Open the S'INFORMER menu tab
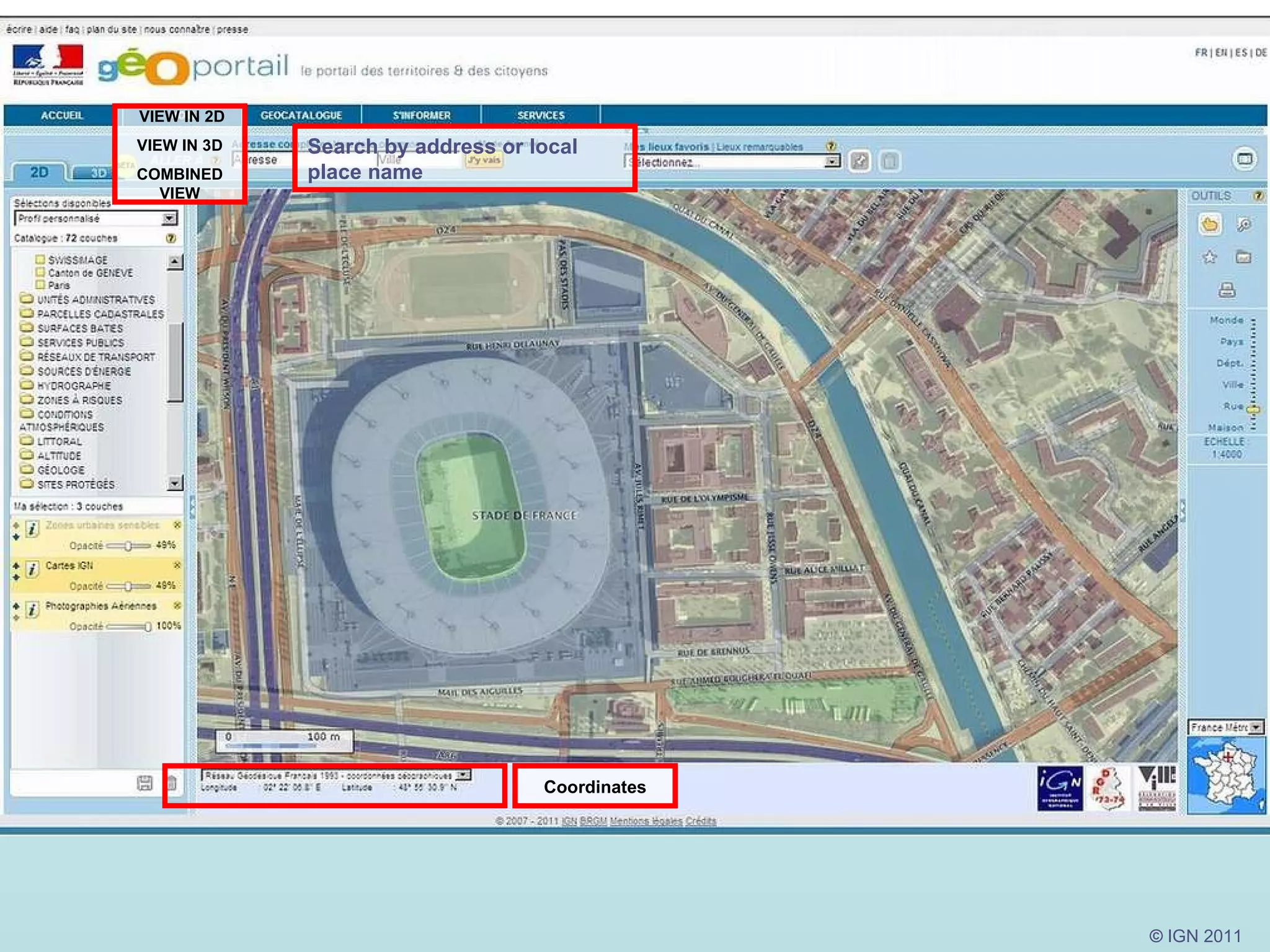The width and height of the screenshot is (1270, 952). tap(422, 115)
